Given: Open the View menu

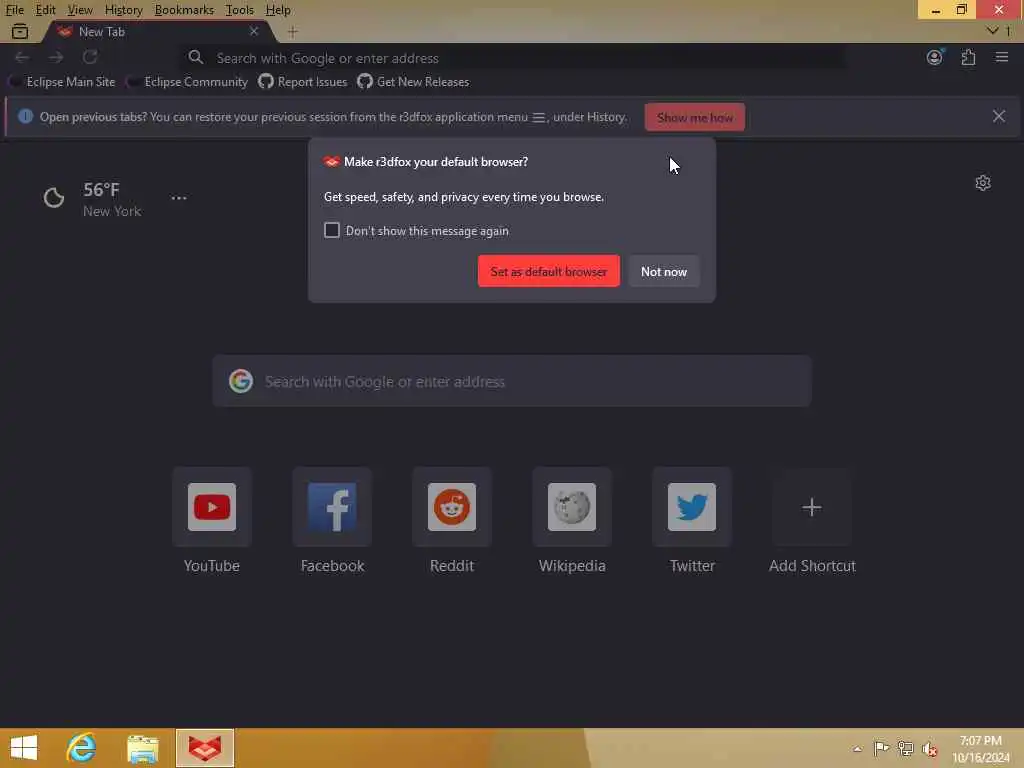Looking at the screenshot, I should 80,10.
